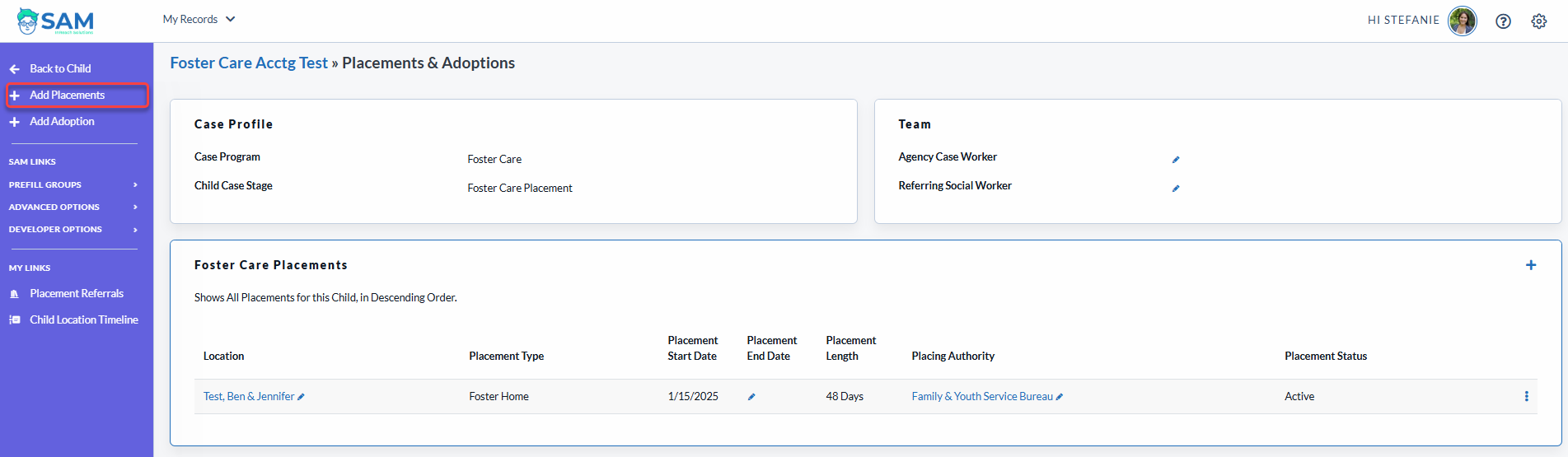Expand the Developer Options section
The width and height of the screenshot is (1568, 457).
click(73, 229)
